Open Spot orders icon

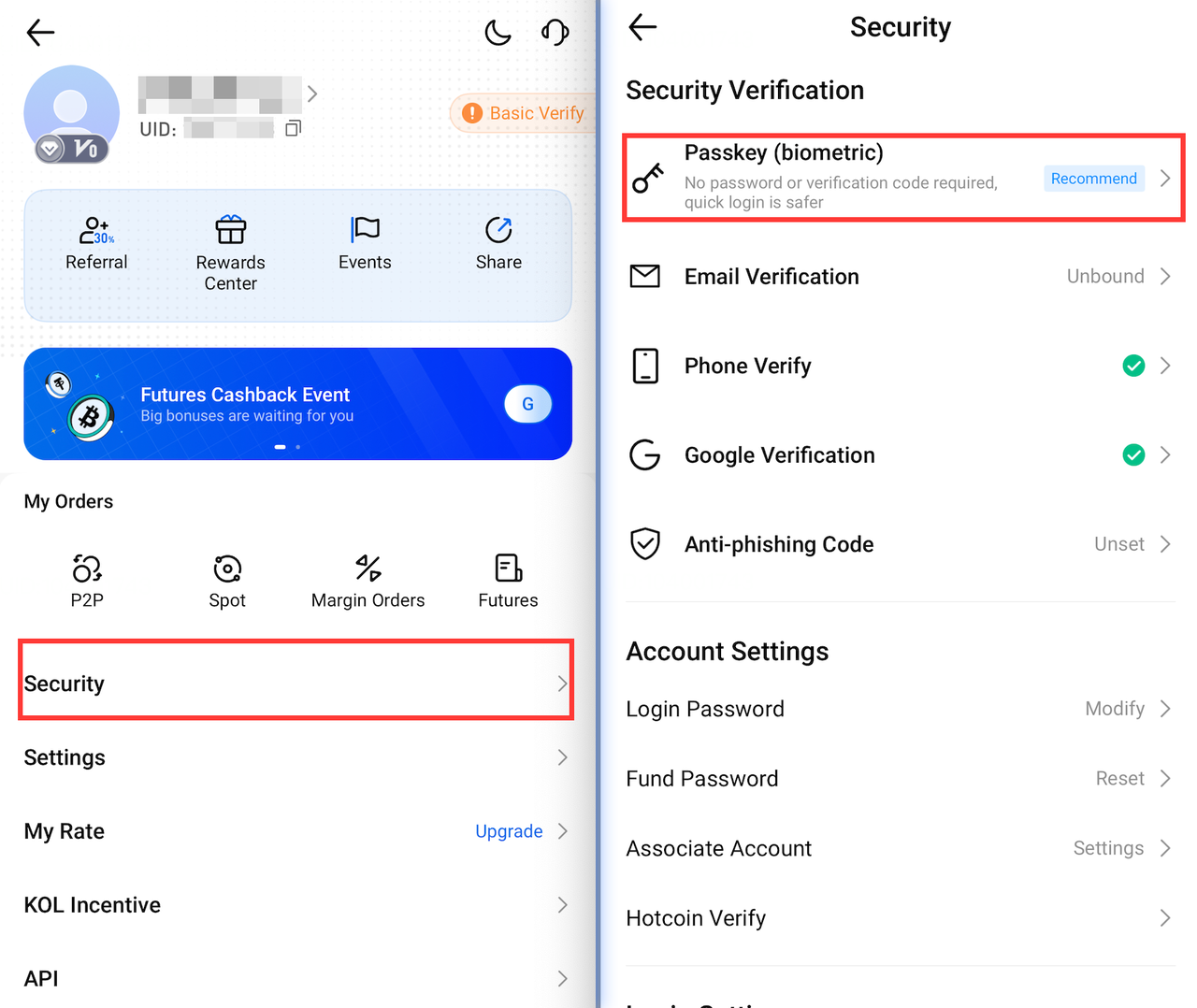(x=227, y=569)
